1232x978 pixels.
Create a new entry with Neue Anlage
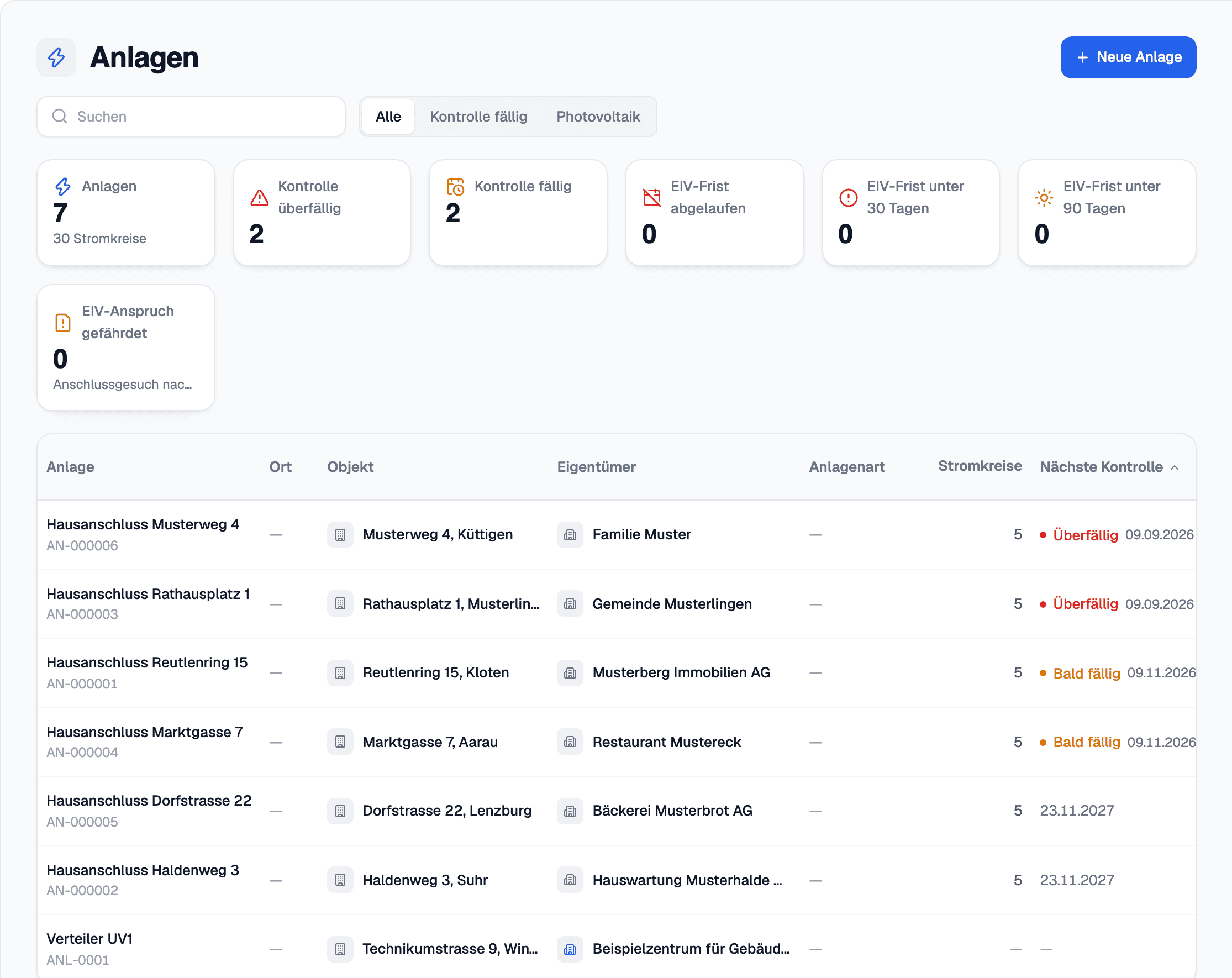tap(1128, 57)
